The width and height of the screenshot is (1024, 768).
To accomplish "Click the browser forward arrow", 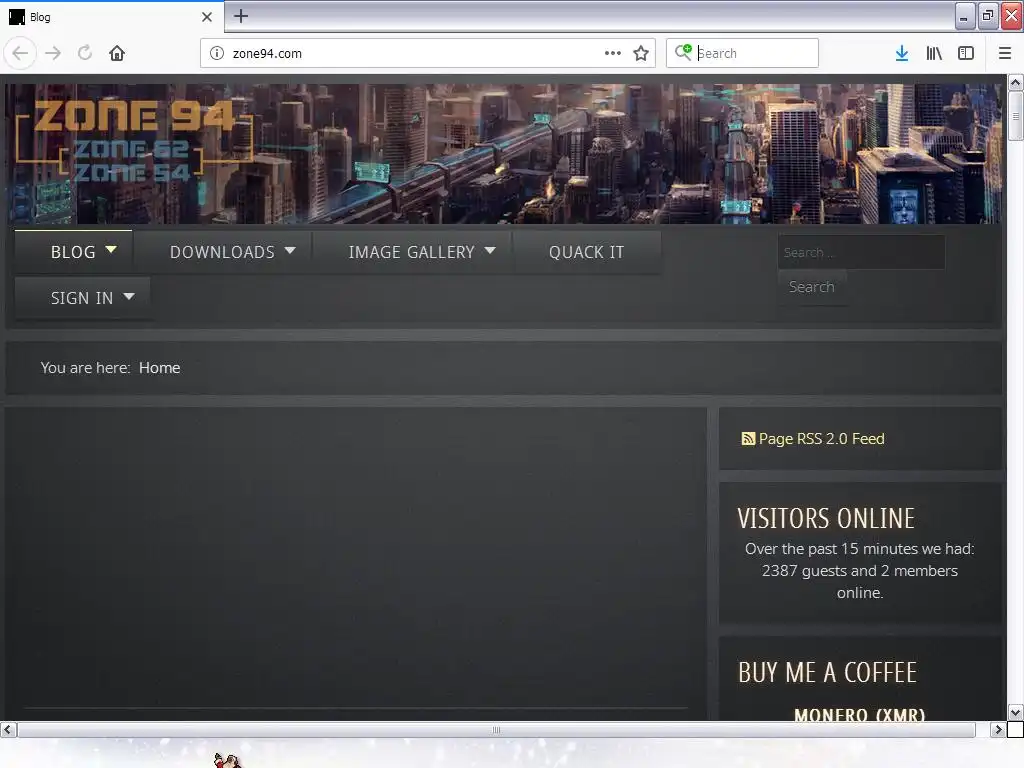I will 53,53.
